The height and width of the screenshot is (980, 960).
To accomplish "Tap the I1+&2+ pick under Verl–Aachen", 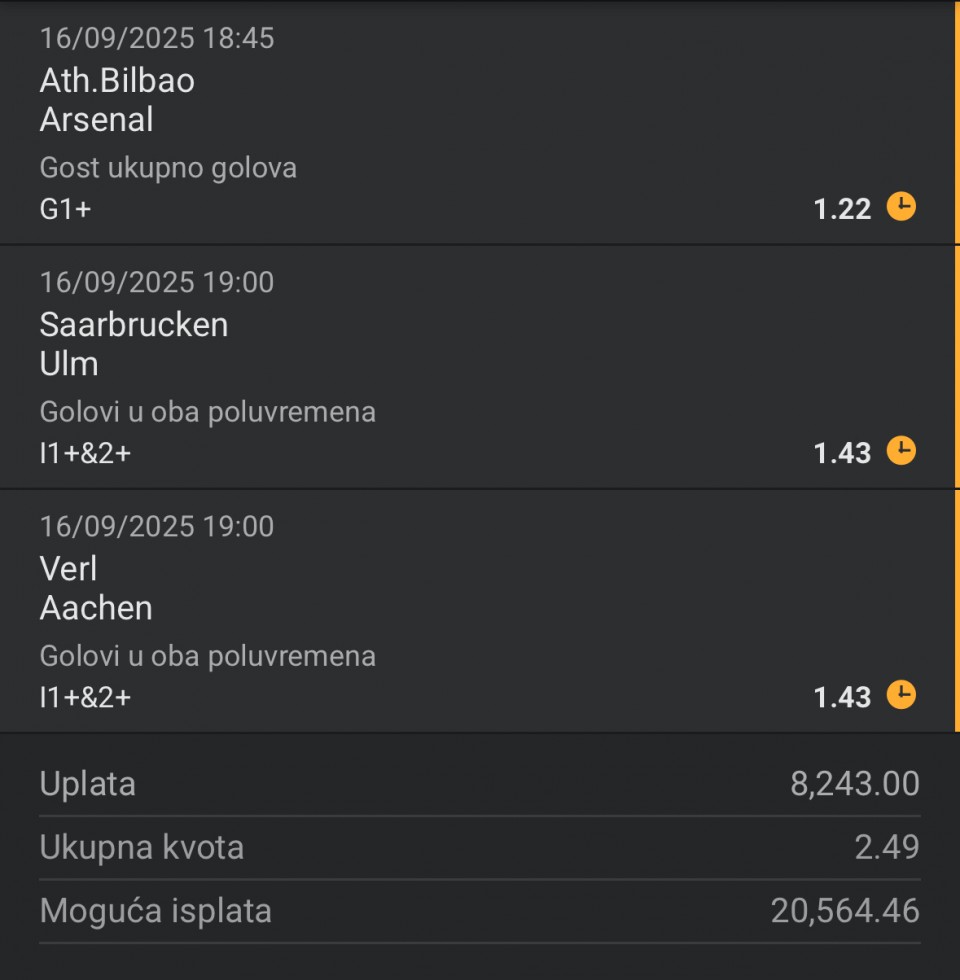I will click(86, 698).
